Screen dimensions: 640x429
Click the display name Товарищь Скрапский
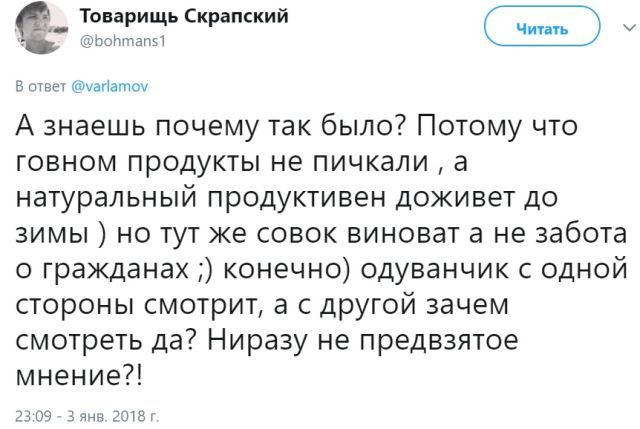point(184,17)
